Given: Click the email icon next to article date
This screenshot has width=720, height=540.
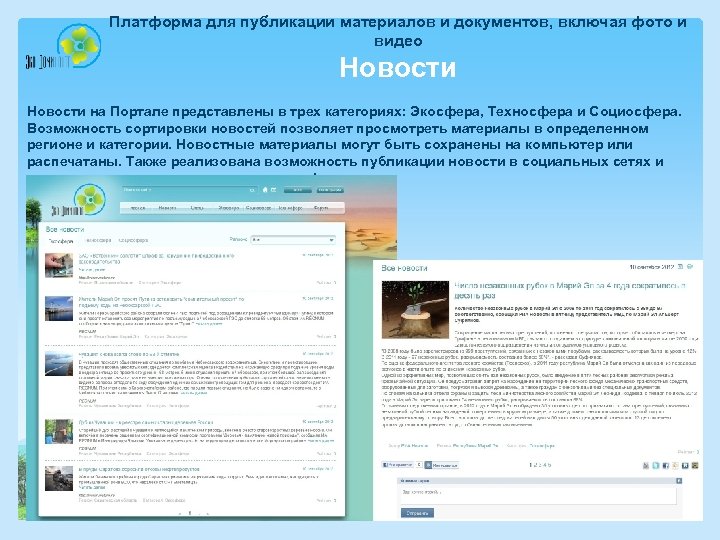Looking at the screenshot, I should [690, 267].
